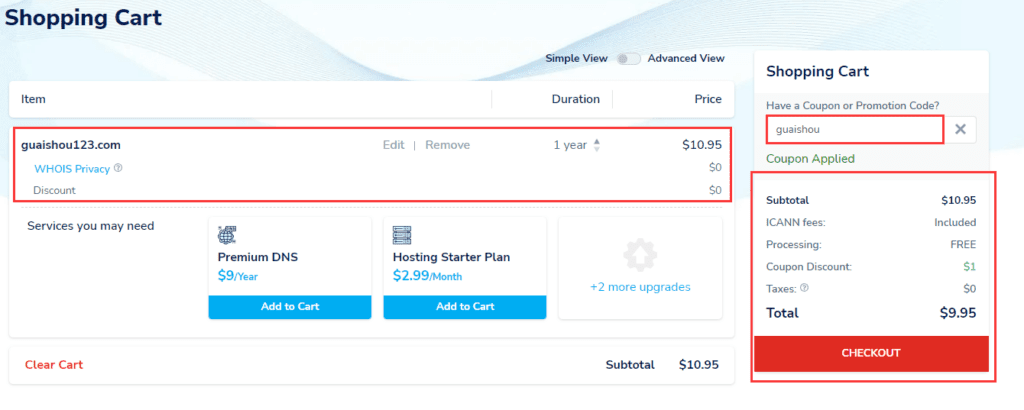Click the coupon code input field
The width and height of the screenshot is (1024, 410).
(x=854, y=129)
